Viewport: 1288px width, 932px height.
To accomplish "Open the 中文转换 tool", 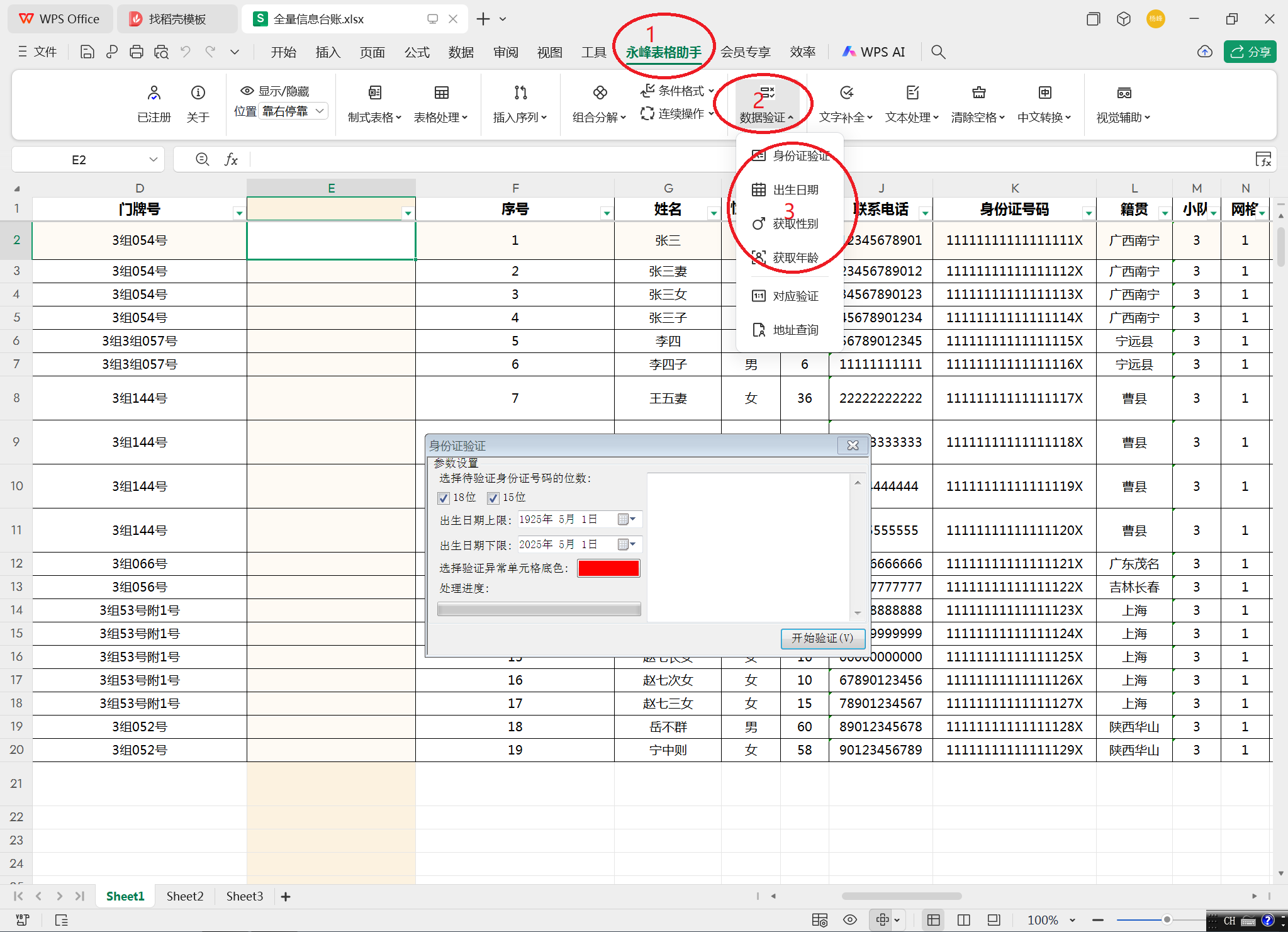I will [1044, 93].
